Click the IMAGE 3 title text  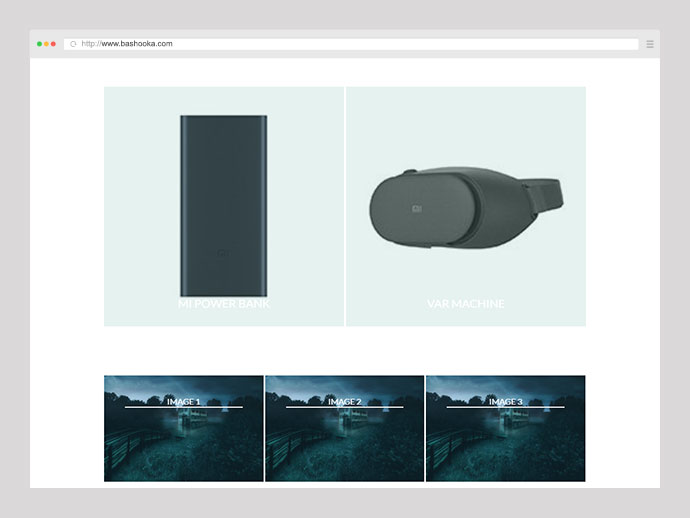(x=506, y=401)
